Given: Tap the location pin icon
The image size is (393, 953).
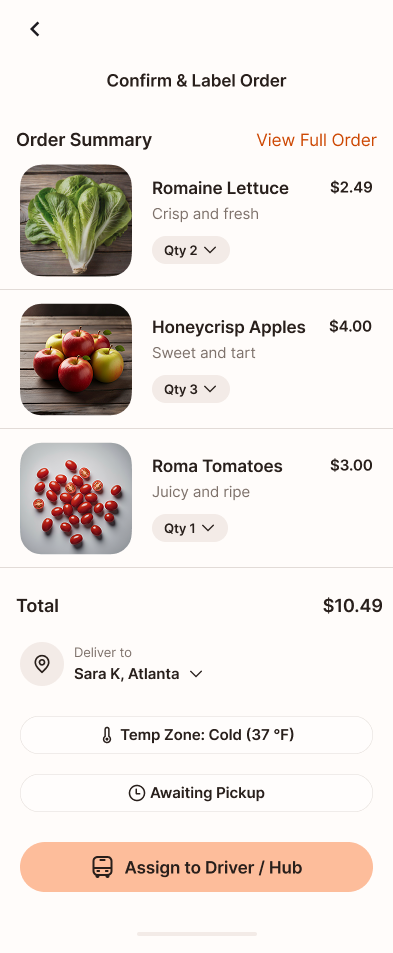Looking at the screenshot, I should [x=42, y=664].
